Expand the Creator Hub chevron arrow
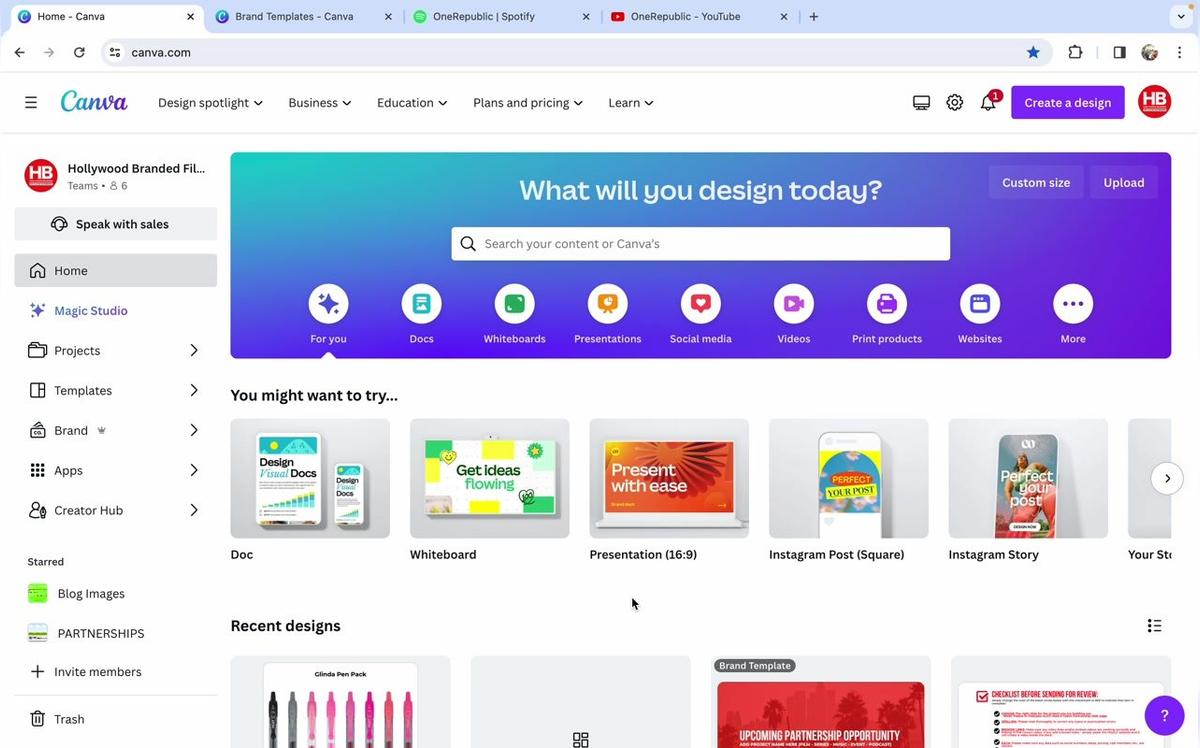 point(194,510)
